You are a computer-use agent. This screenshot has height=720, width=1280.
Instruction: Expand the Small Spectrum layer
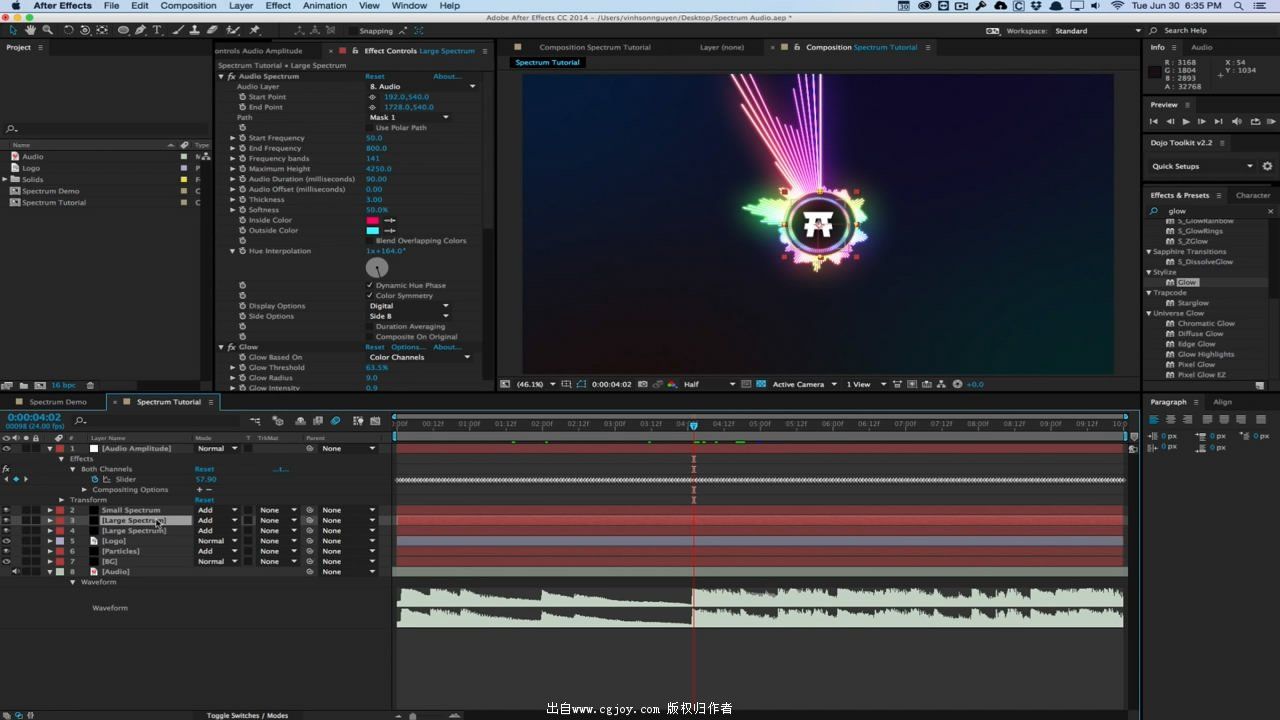tap(50, 510)
